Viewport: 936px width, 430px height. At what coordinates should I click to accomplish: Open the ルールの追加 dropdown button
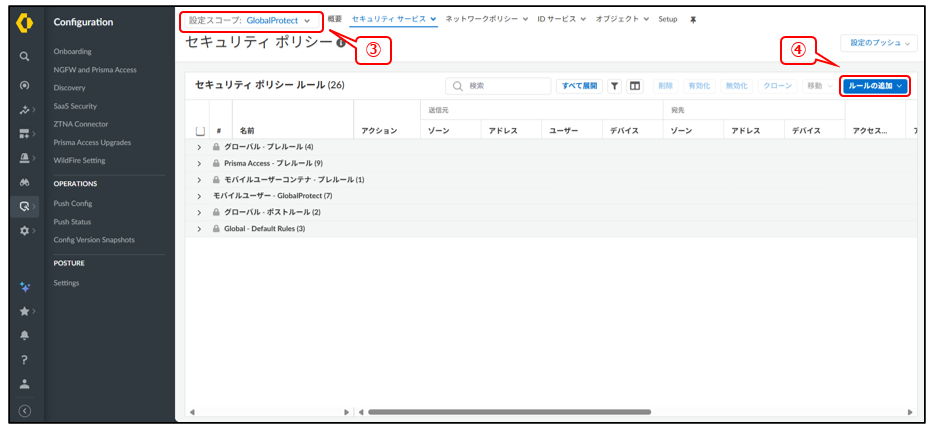875,87
